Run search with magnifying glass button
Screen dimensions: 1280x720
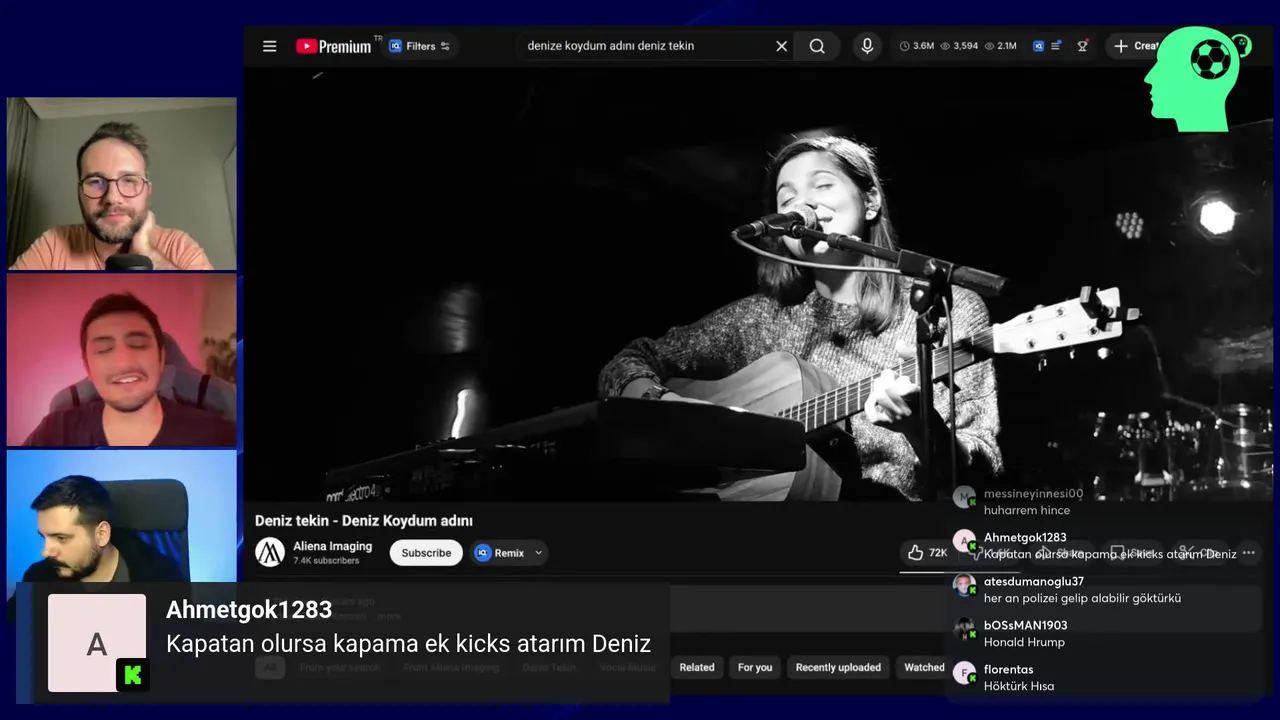817,46
